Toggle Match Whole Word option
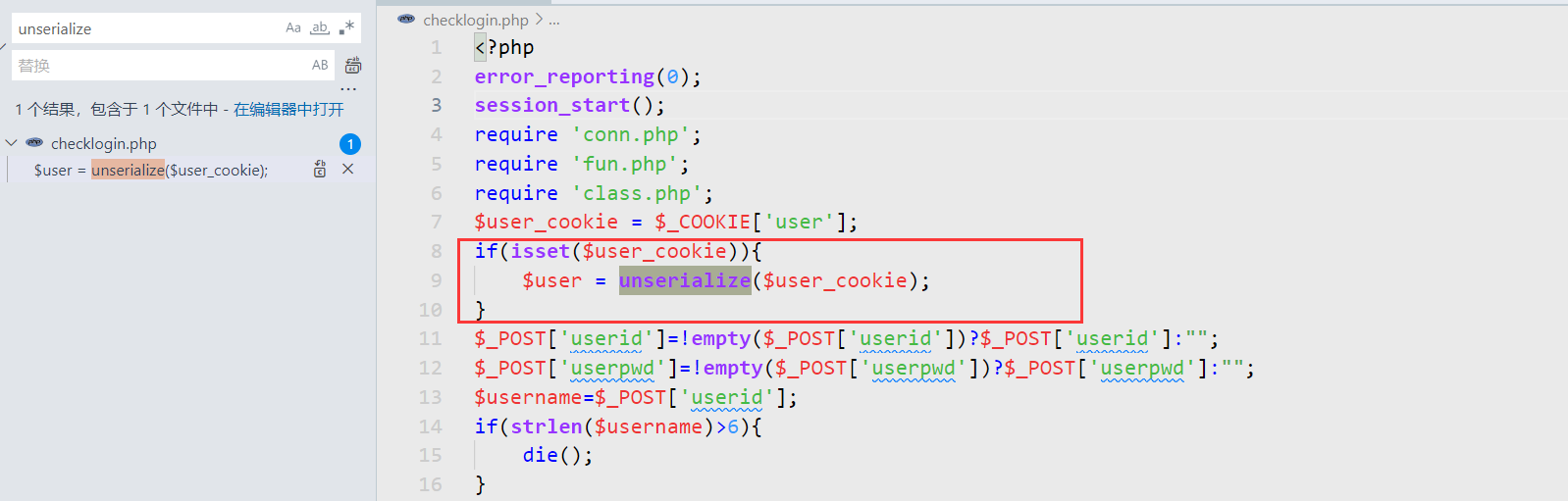This screenshot has width=1568, height=501. click(x=320, y=28)
